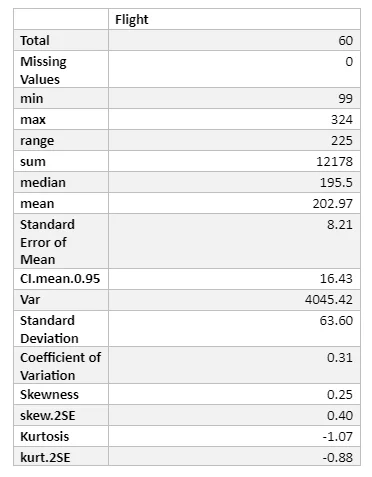The width and height of the screenshot is (372, 477).
Task: Select the Var value 4045.42
Action: (x=329, y=300)
